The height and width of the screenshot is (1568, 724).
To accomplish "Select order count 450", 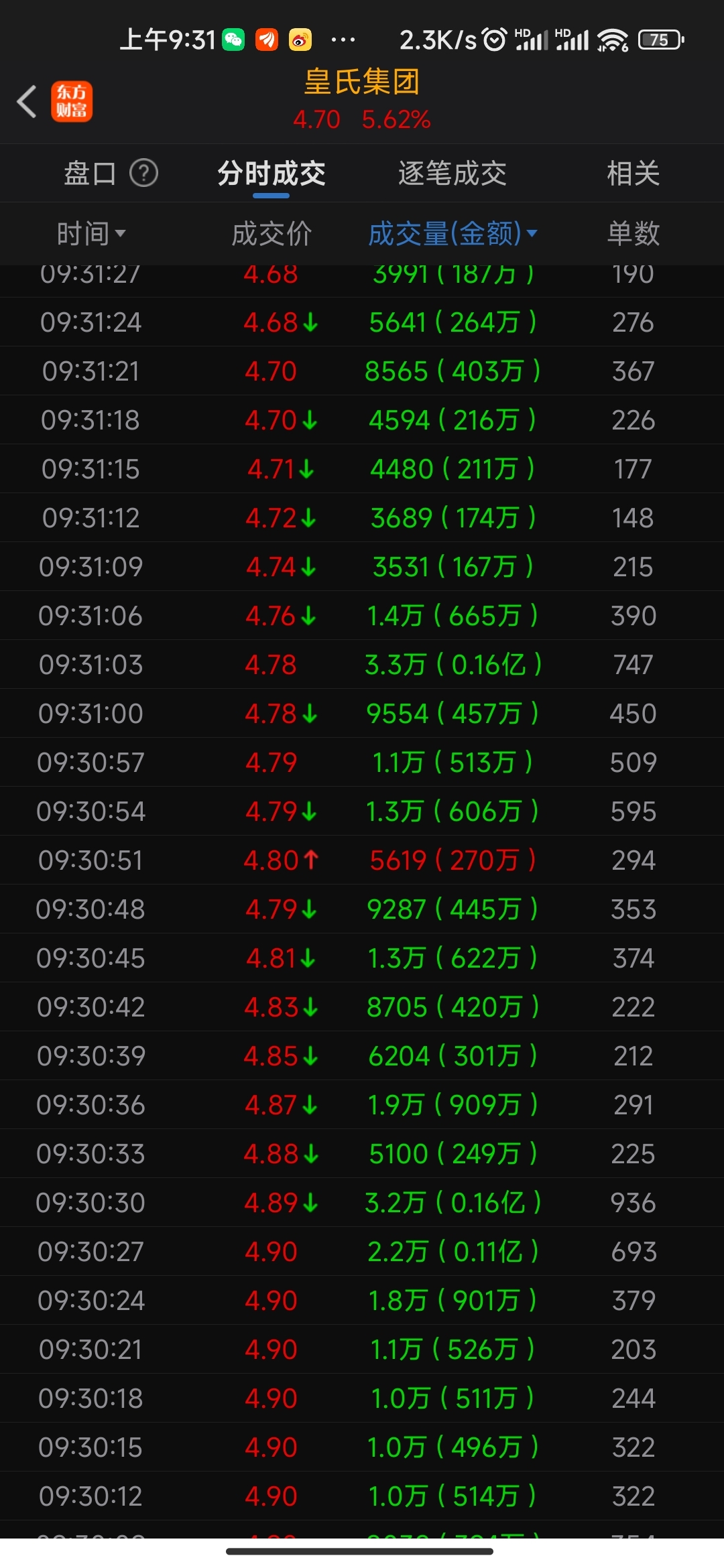I will (633, 714).
